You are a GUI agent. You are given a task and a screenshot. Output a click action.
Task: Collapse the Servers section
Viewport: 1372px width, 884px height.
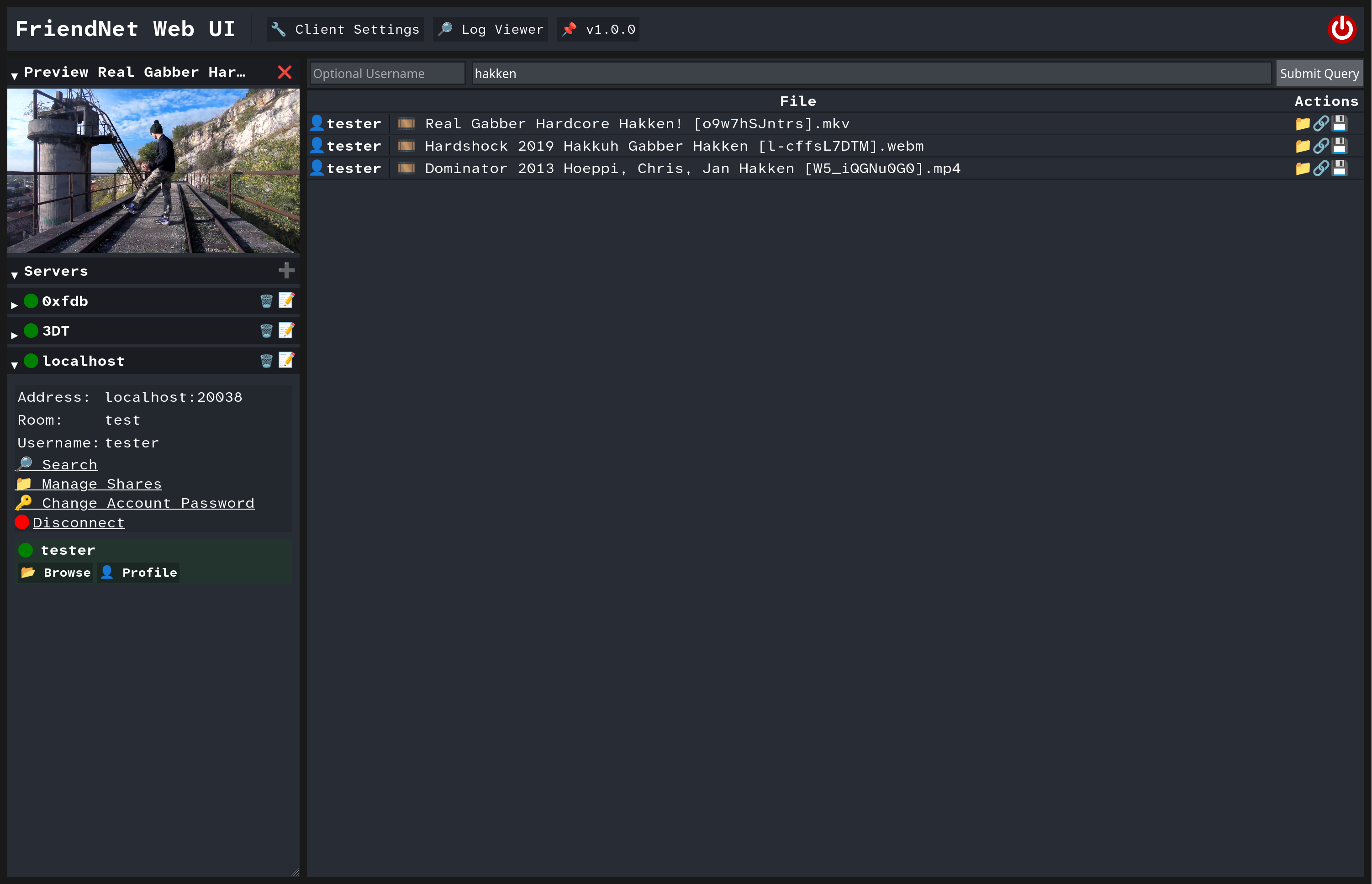coord(14,275)
